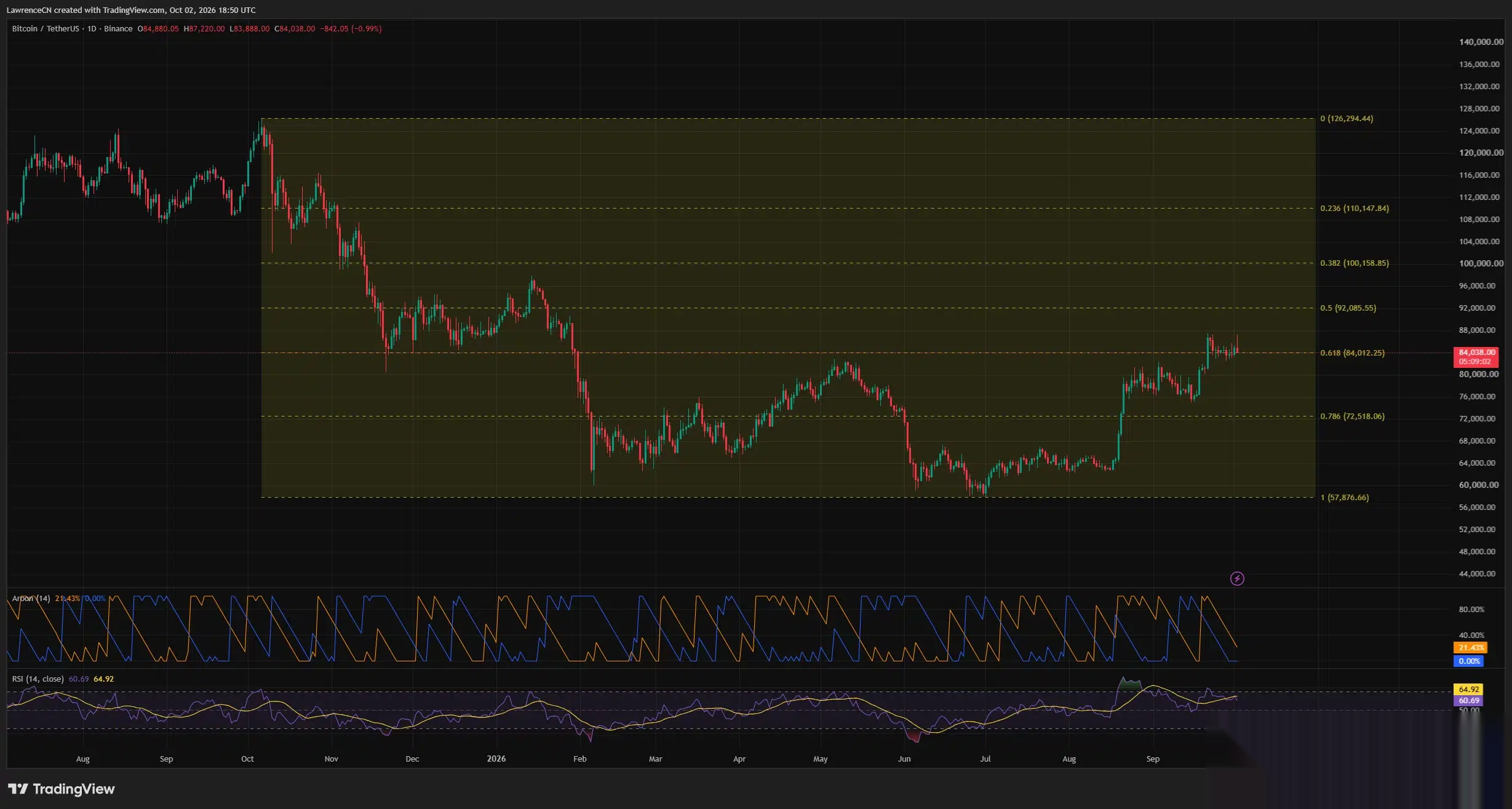Click the TradingView logo at bottom left
The image size is (1512, 809).
point(61,789)
